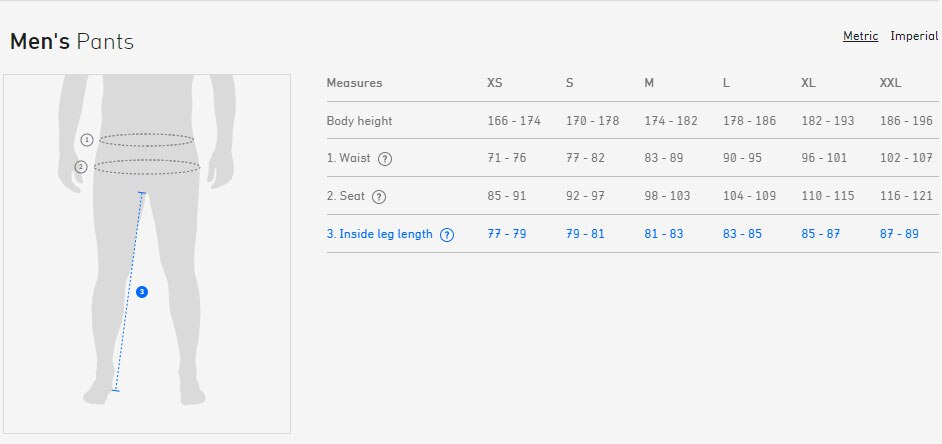Click the blue dotted inside leg line
Image resolution: width=942 pixels, height=444 pixels.
(129, 292)
